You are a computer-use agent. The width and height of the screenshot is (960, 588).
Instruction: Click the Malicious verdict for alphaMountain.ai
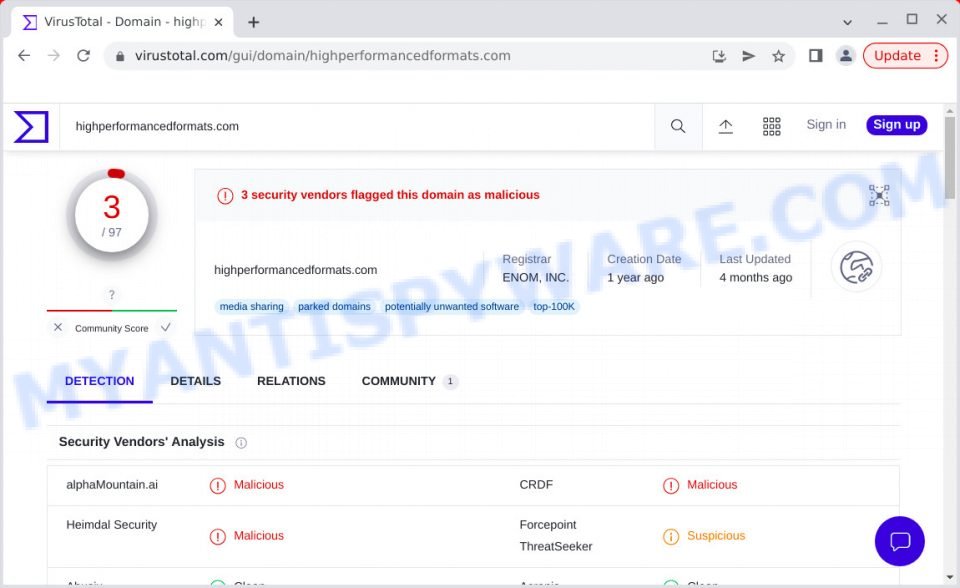click(258, 484)
